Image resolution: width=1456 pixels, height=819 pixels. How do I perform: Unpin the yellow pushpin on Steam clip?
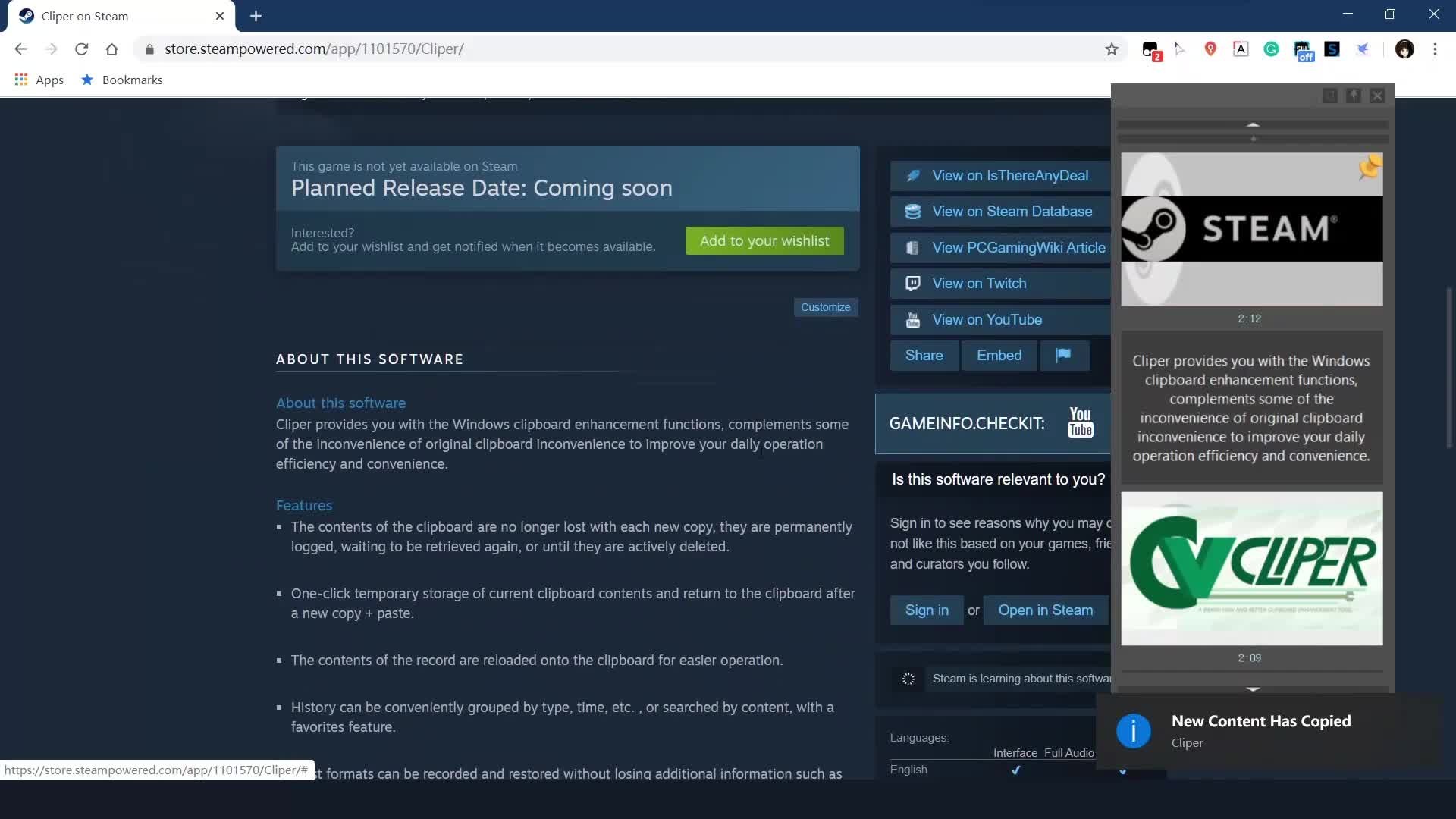tap(1370, 166)
